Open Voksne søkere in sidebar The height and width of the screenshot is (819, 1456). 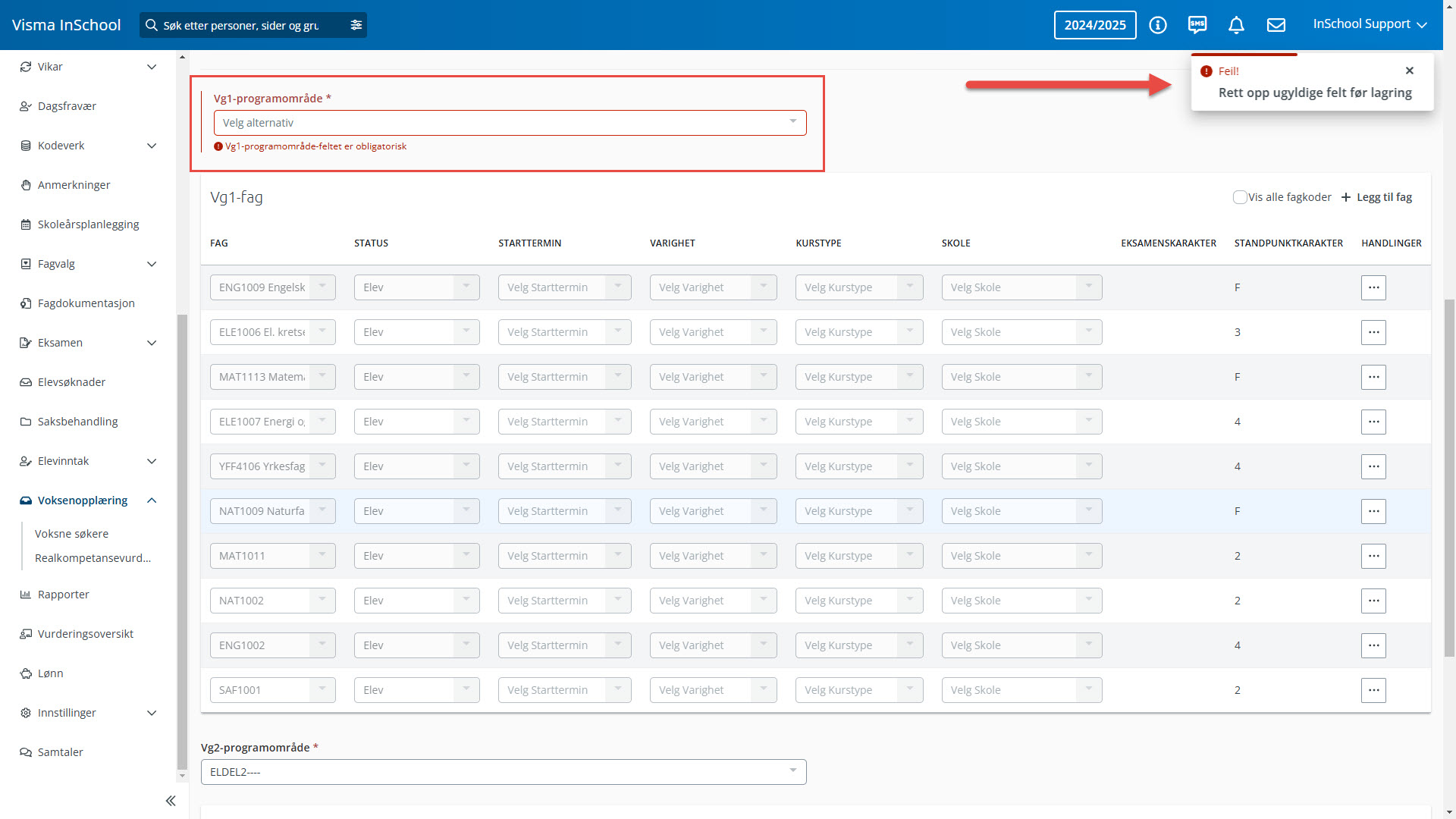[x=71, y=534]
